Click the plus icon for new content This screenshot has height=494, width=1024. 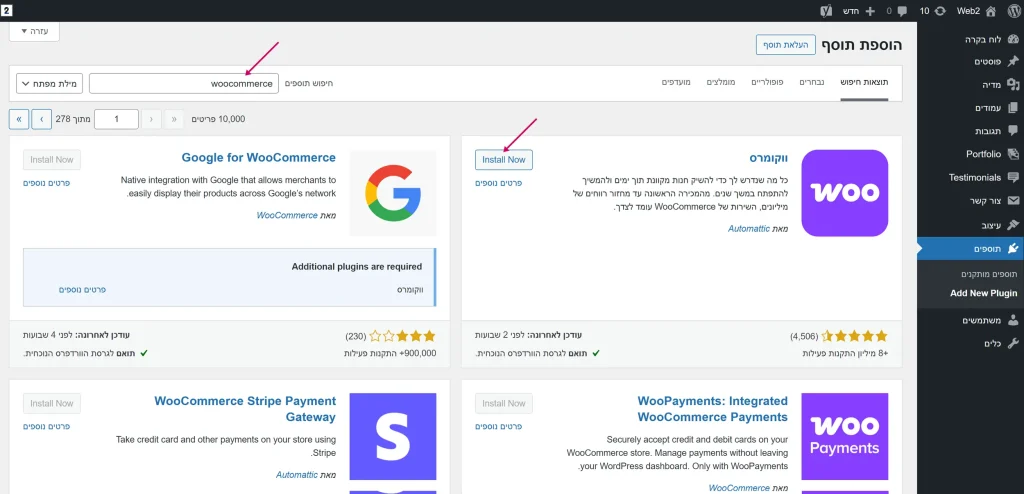(x=870, y=11)
